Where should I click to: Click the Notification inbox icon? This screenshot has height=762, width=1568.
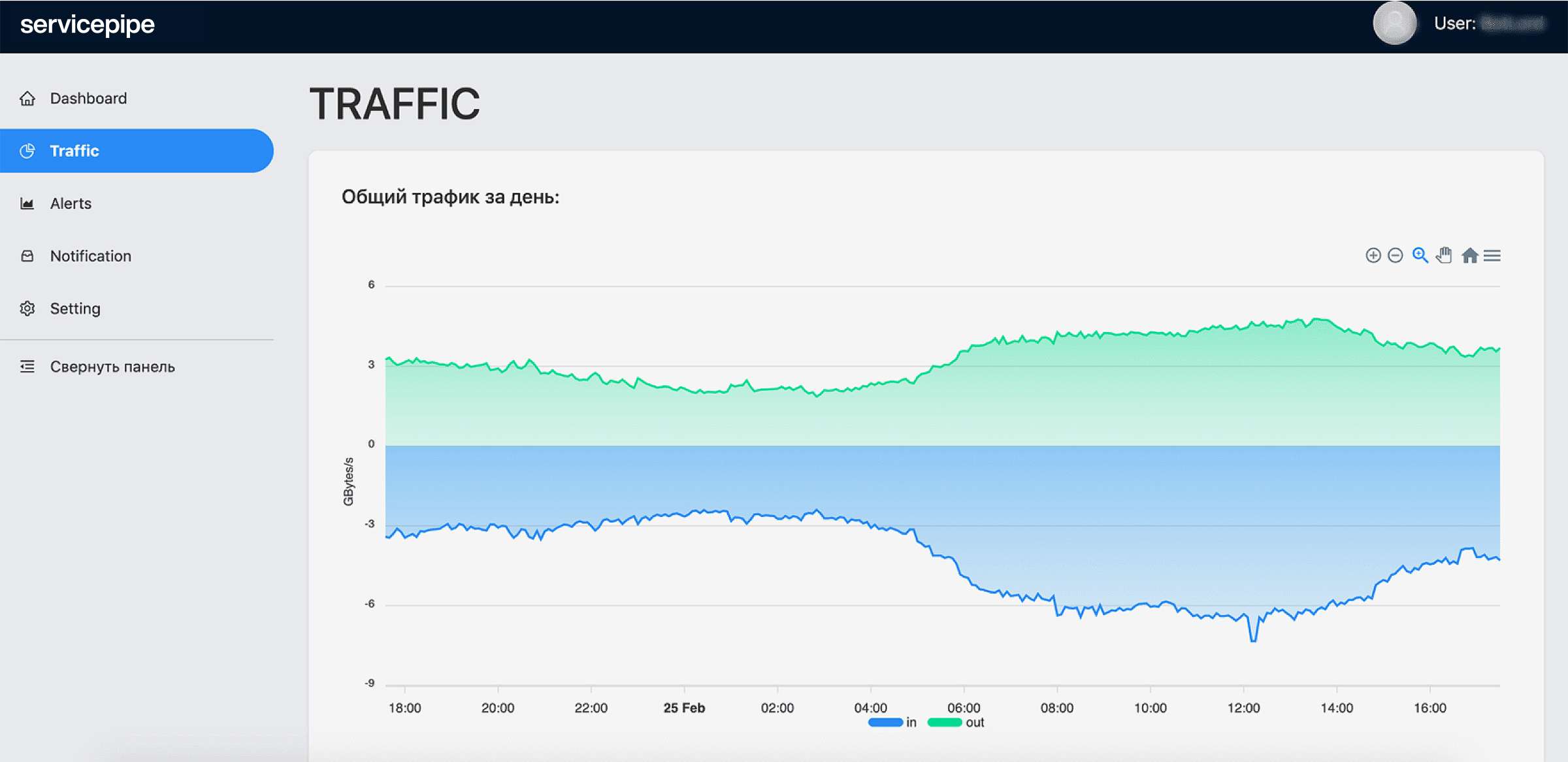point(27,256)
